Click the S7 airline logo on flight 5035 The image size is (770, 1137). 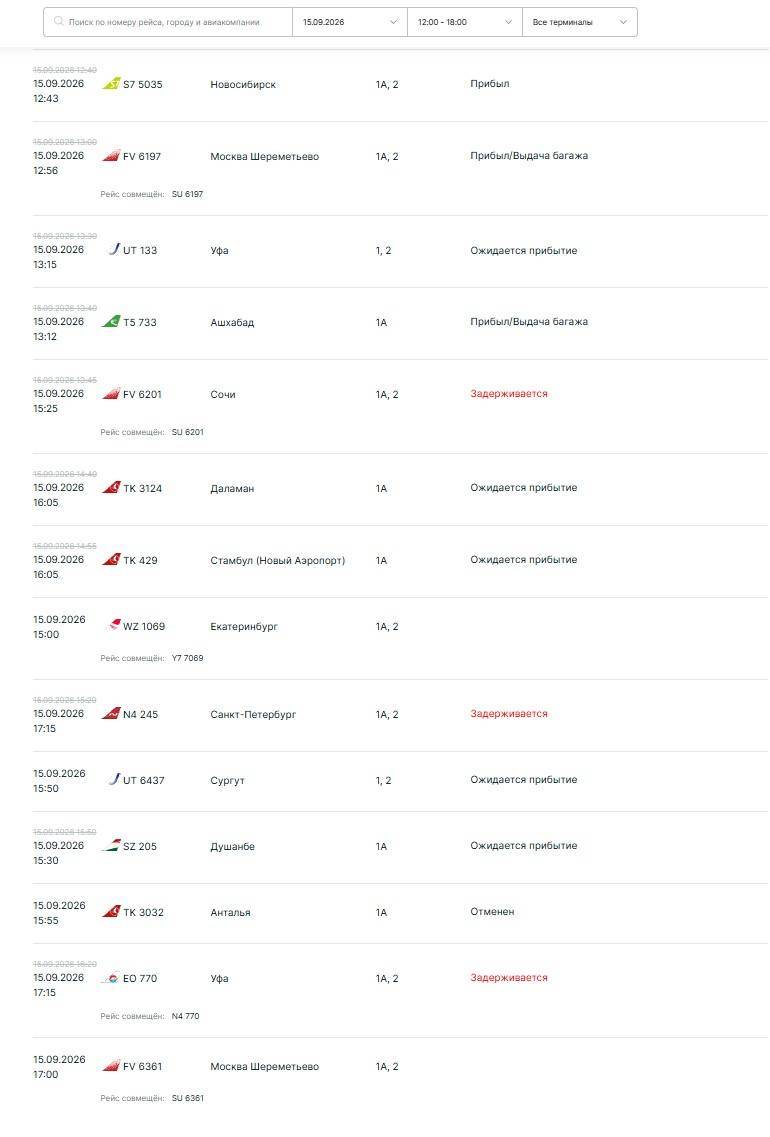click(x=111, y=84)
